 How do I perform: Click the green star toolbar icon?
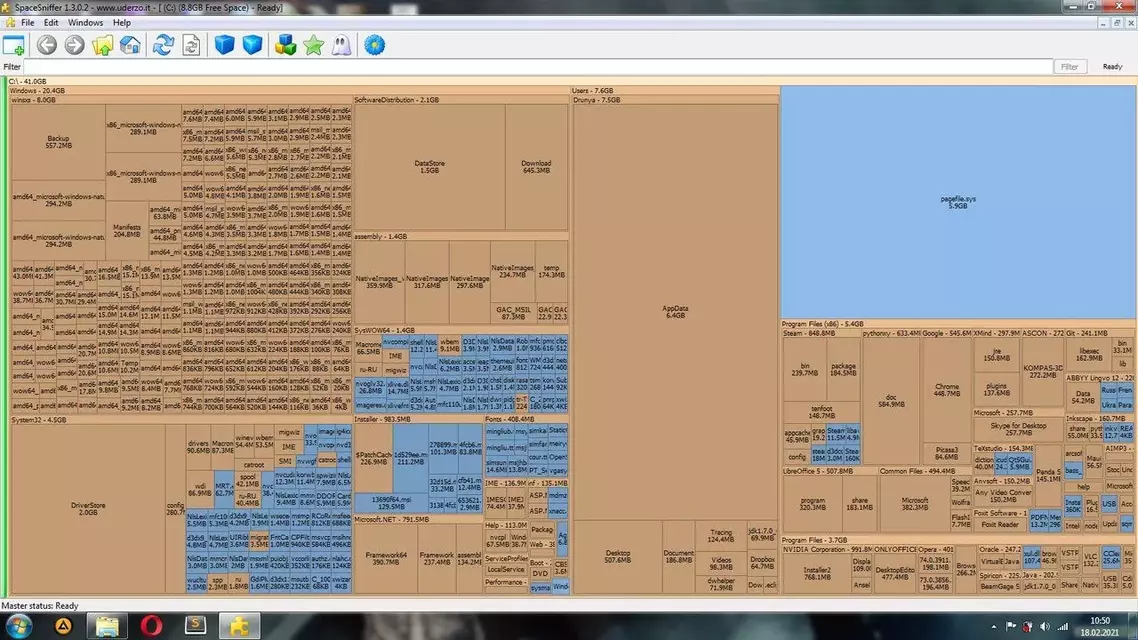[314, 45]
